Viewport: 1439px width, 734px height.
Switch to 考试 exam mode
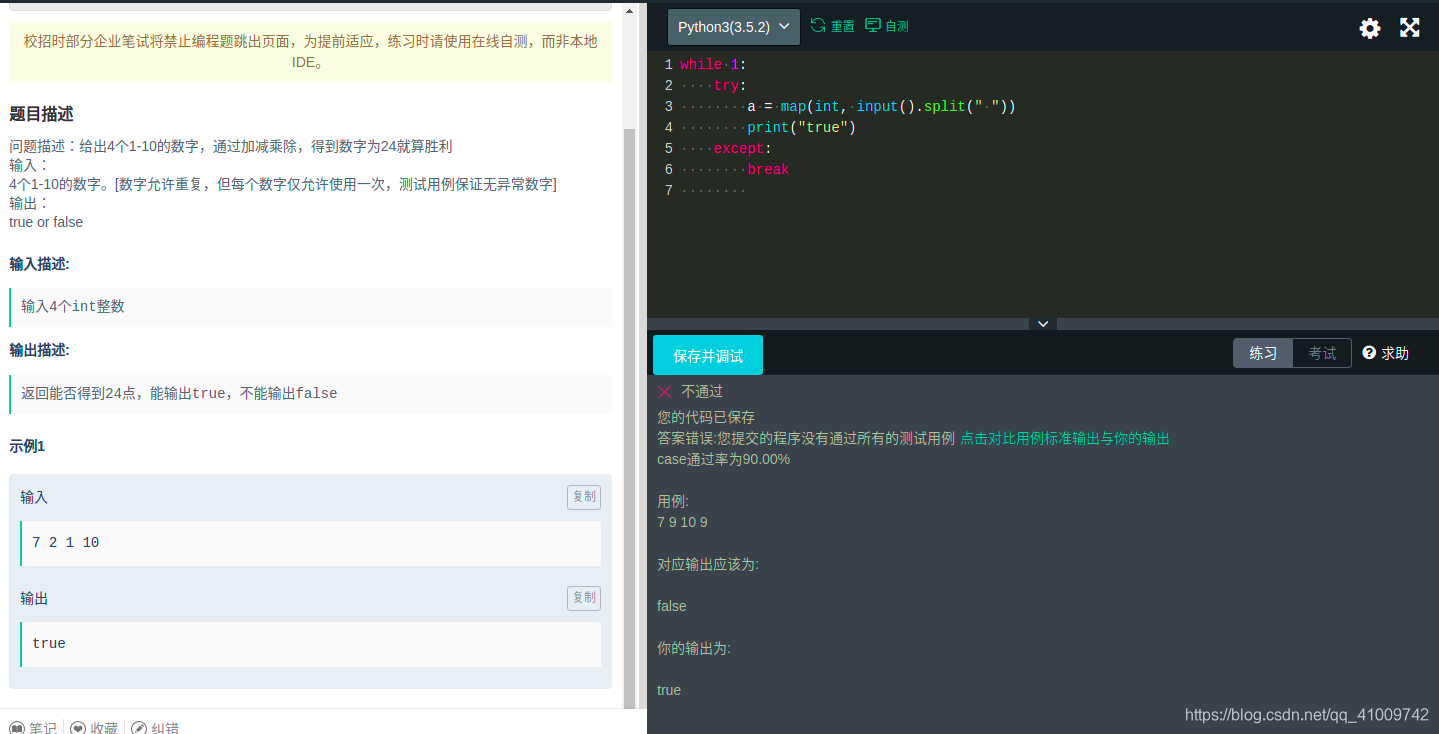(x=1322, y=353)
